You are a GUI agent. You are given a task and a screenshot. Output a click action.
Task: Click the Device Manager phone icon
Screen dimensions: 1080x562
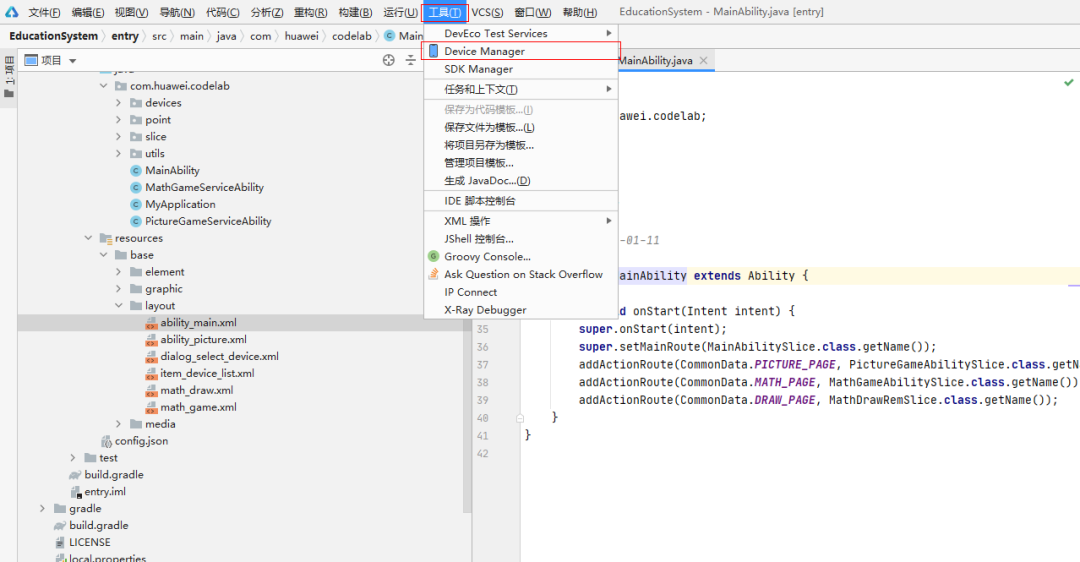tap(434, 51)
